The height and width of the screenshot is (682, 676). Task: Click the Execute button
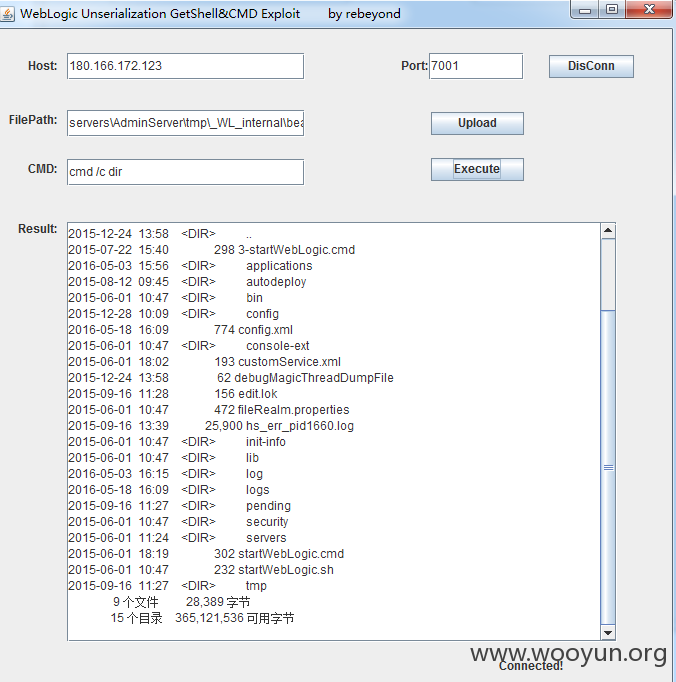click(477, 169)
